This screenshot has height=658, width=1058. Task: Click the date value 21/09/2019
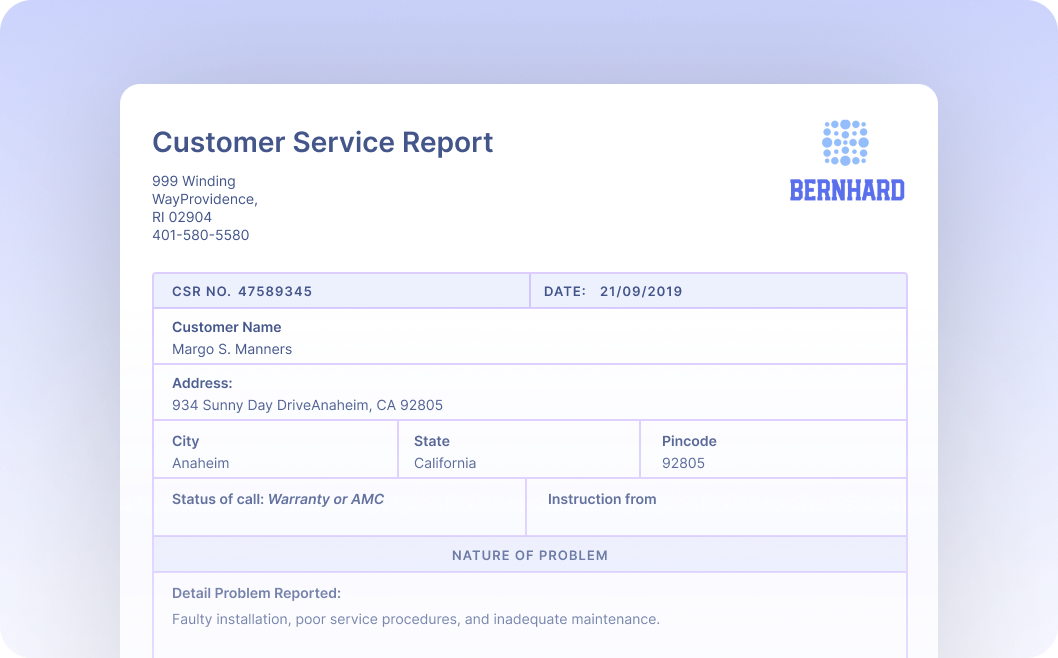coord(640,292)
